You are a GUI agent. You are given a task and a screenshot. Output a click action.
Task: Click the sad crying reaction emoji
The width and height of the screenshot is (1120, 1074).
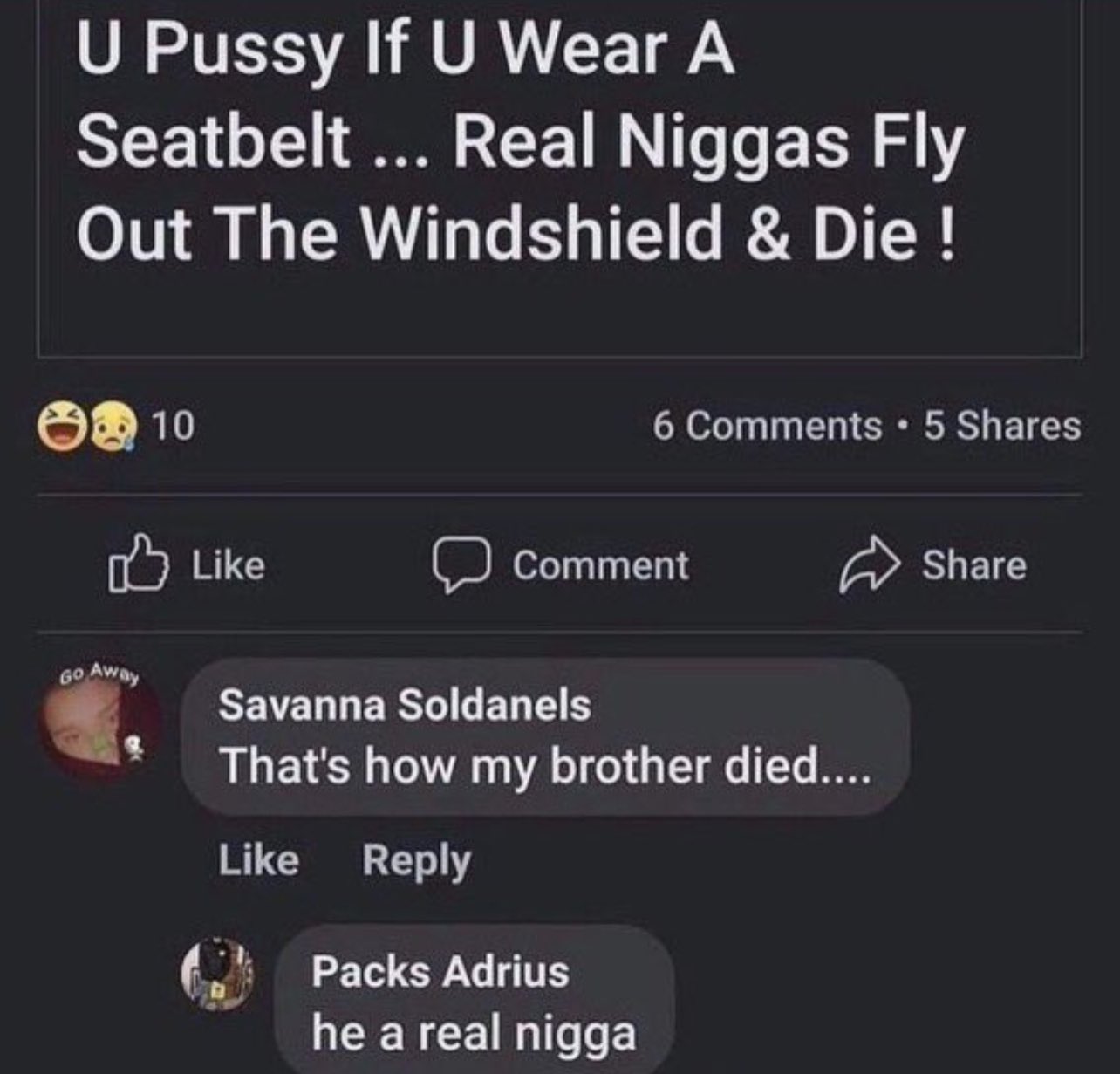click(113, 427)
